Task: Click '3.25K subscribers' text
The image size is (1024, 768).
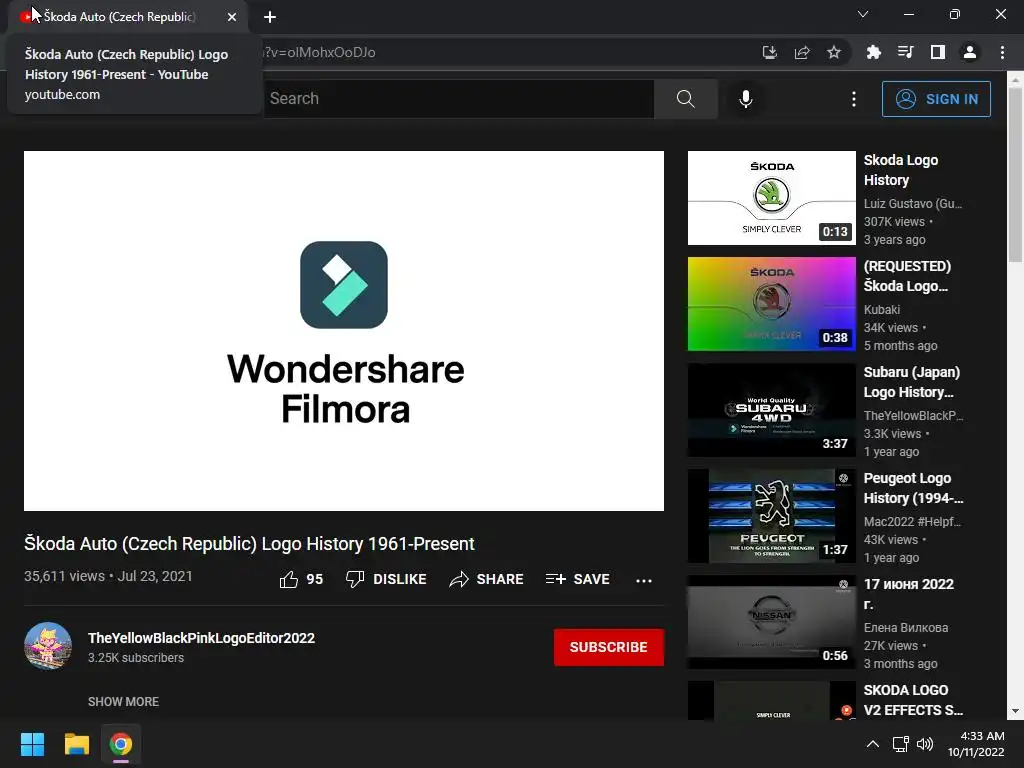Action: [x=136, y=658]
